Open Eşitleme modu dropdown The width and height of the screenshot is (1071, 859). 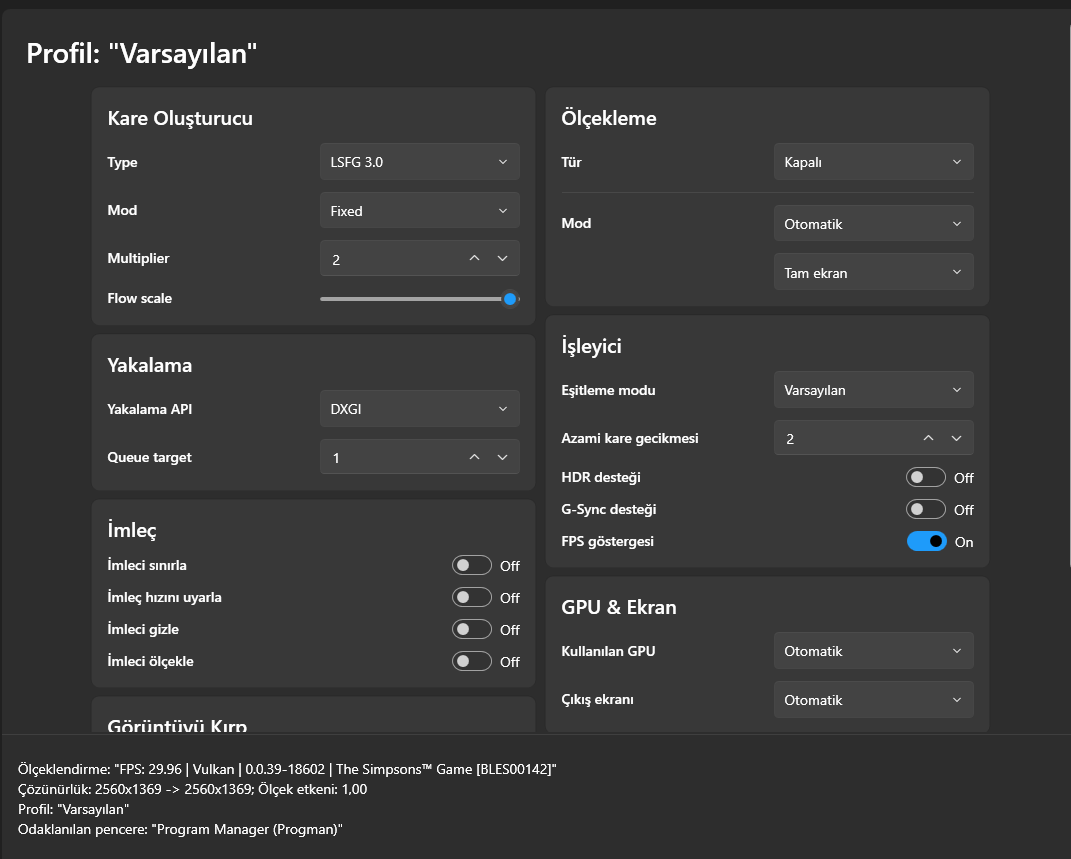pyautogui.click(x=873, y=390)
